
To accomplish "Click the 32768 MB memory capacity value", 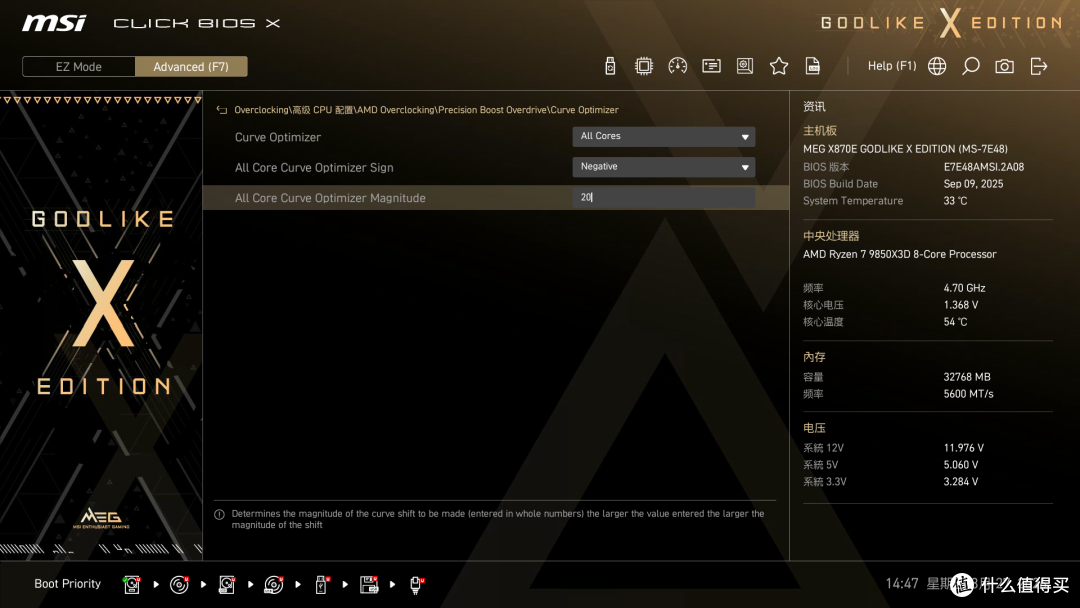I will point(967,377).
